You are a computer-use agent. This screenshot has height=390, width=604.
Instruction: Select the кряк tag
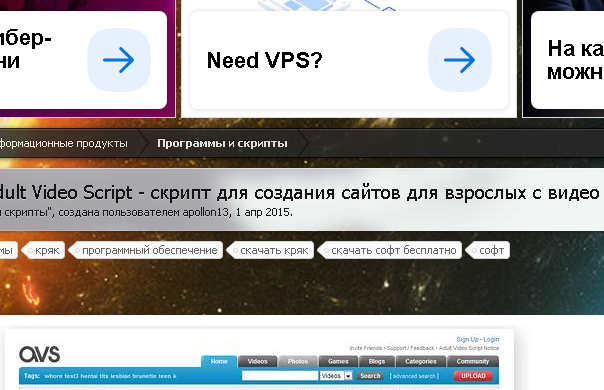click(x=44, y=250)
